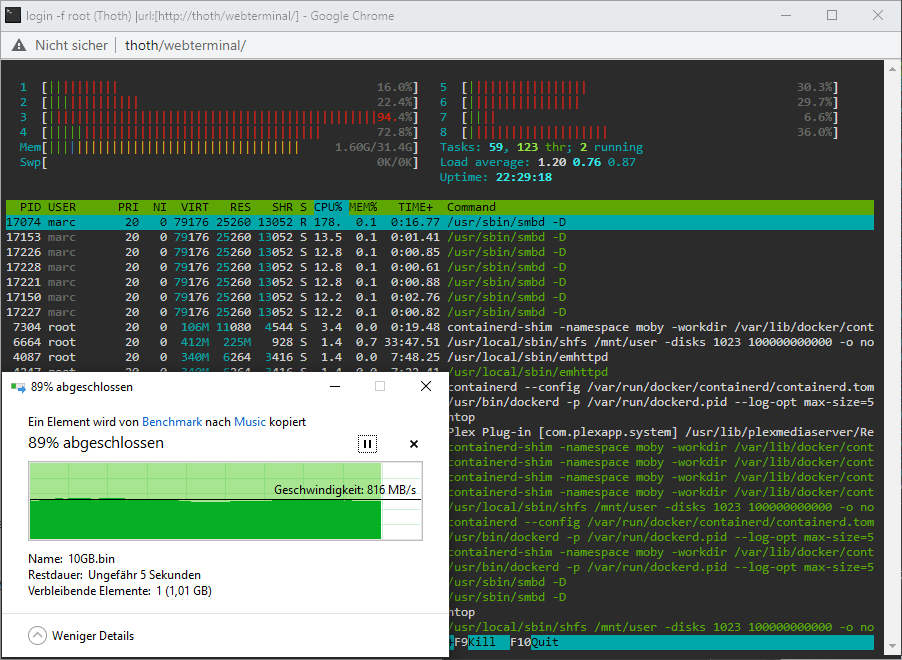Click the S state column header
The image size is (902, 660).
click(x=303, y=207)
